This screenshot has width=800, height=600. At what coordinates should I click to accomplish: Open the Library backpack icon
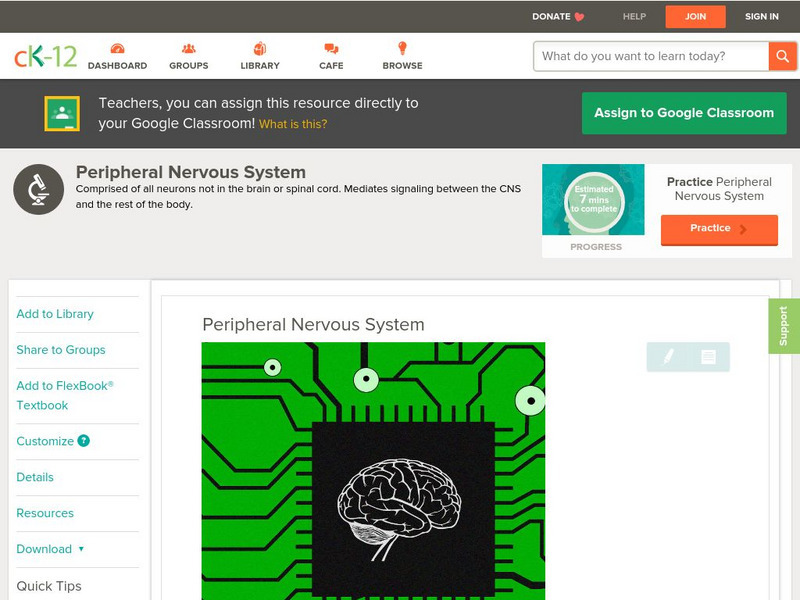pos(260,48)
